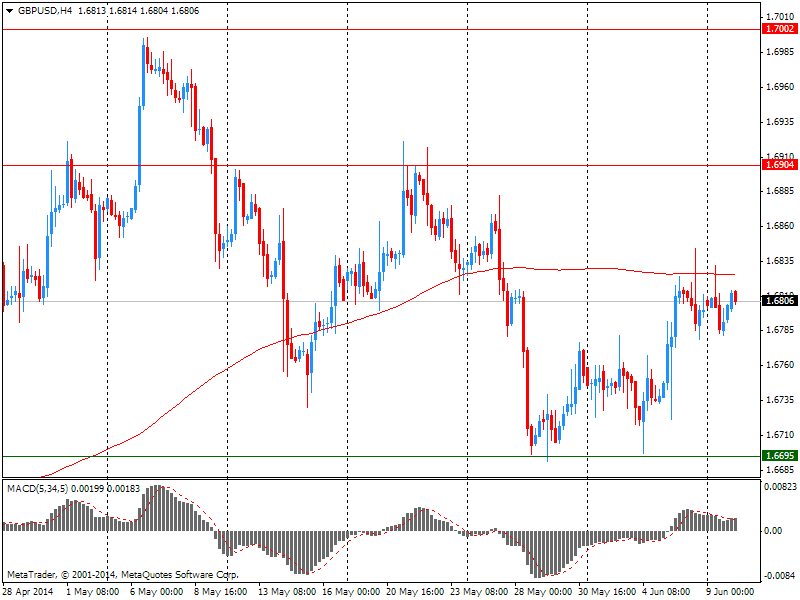Click the 1.6735 price scale value
800x600 pixels.
[x=780, y=399]
